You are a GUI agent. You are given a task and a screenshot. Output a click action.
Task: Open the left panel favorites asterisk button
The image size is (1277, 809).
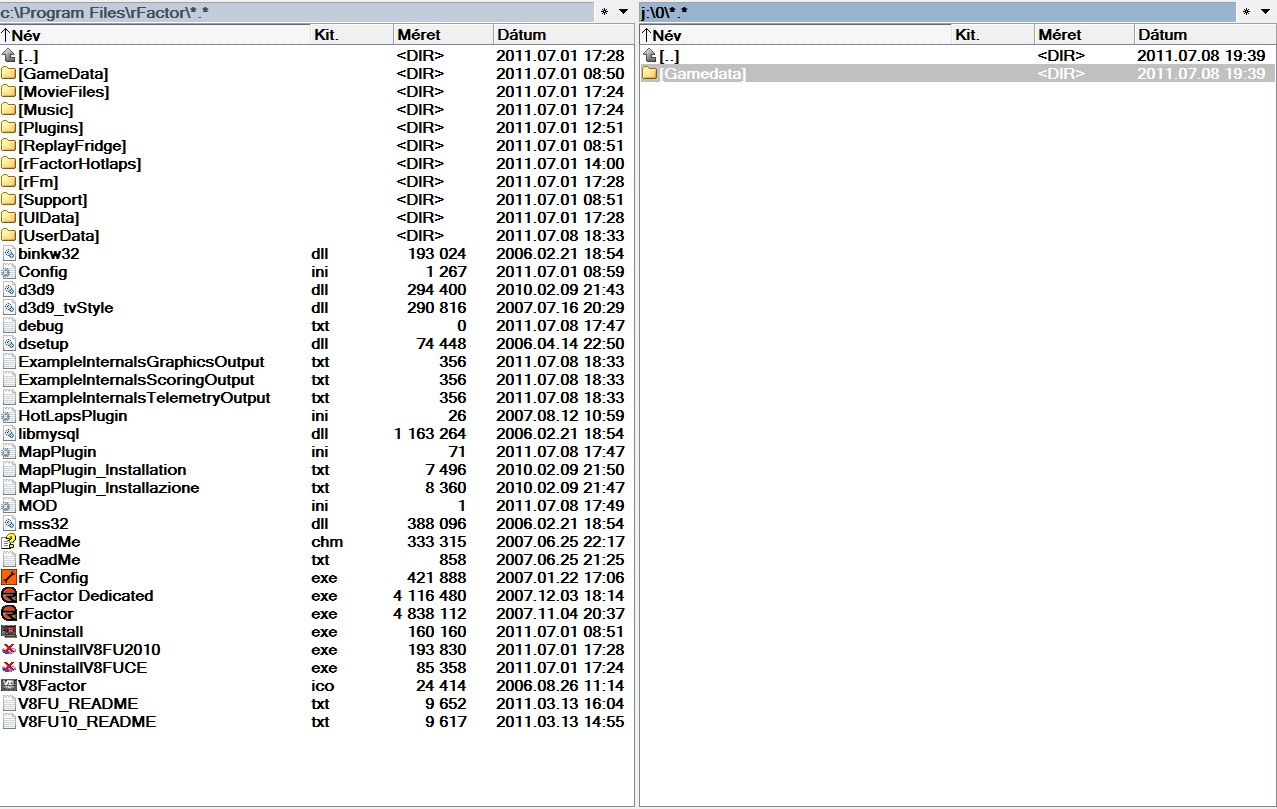604,12
